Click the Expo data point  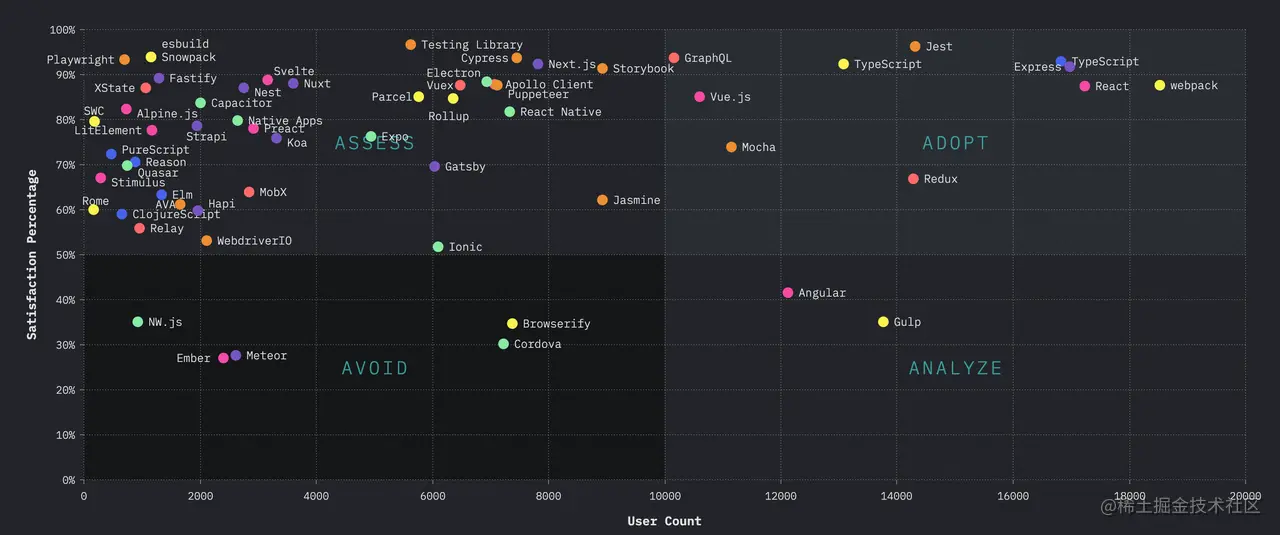click(x=370, y=137)
